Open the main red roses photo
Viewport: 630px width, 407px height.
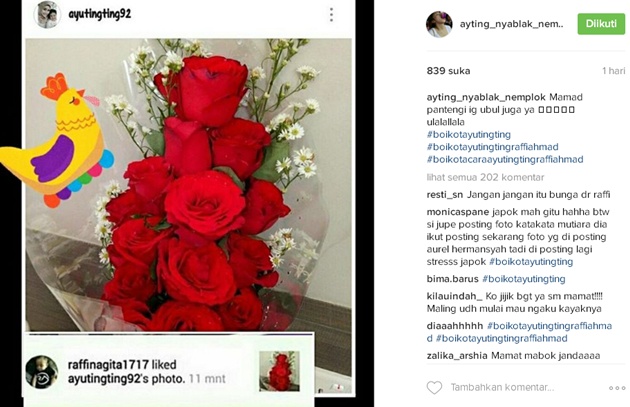[x=188, y=185]
